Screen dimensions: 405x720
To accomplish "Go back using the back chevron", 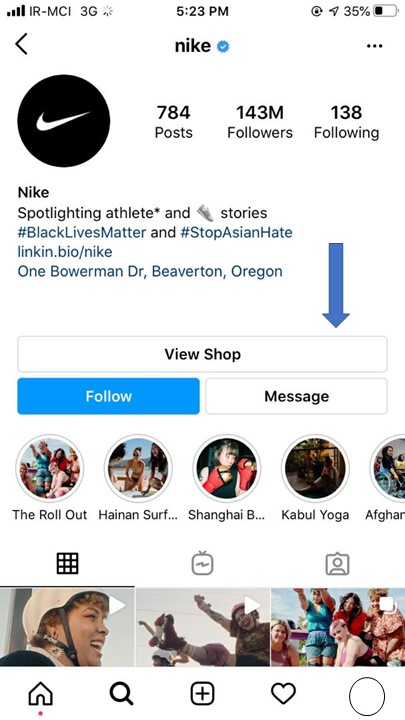I will (x=21, y=44).
